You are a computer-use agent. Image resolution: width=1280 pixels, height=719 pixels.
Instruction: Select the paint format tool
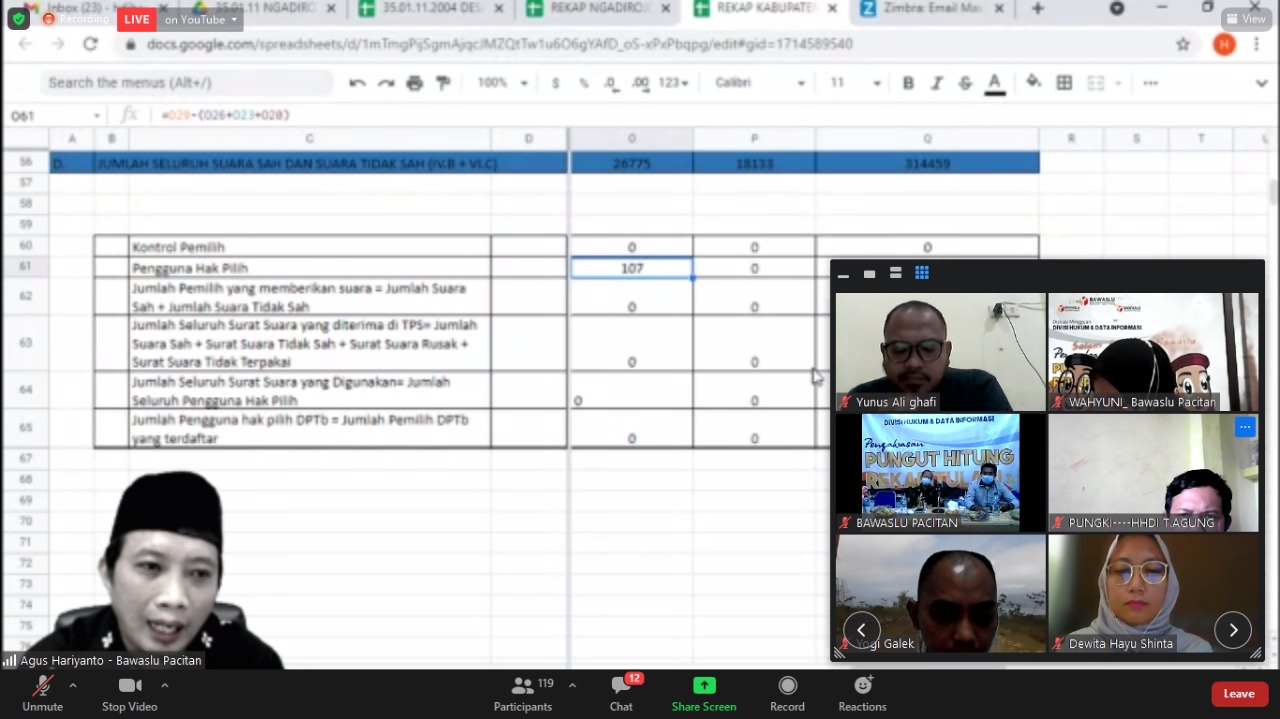pyautogui.click(x=443, y=83)
